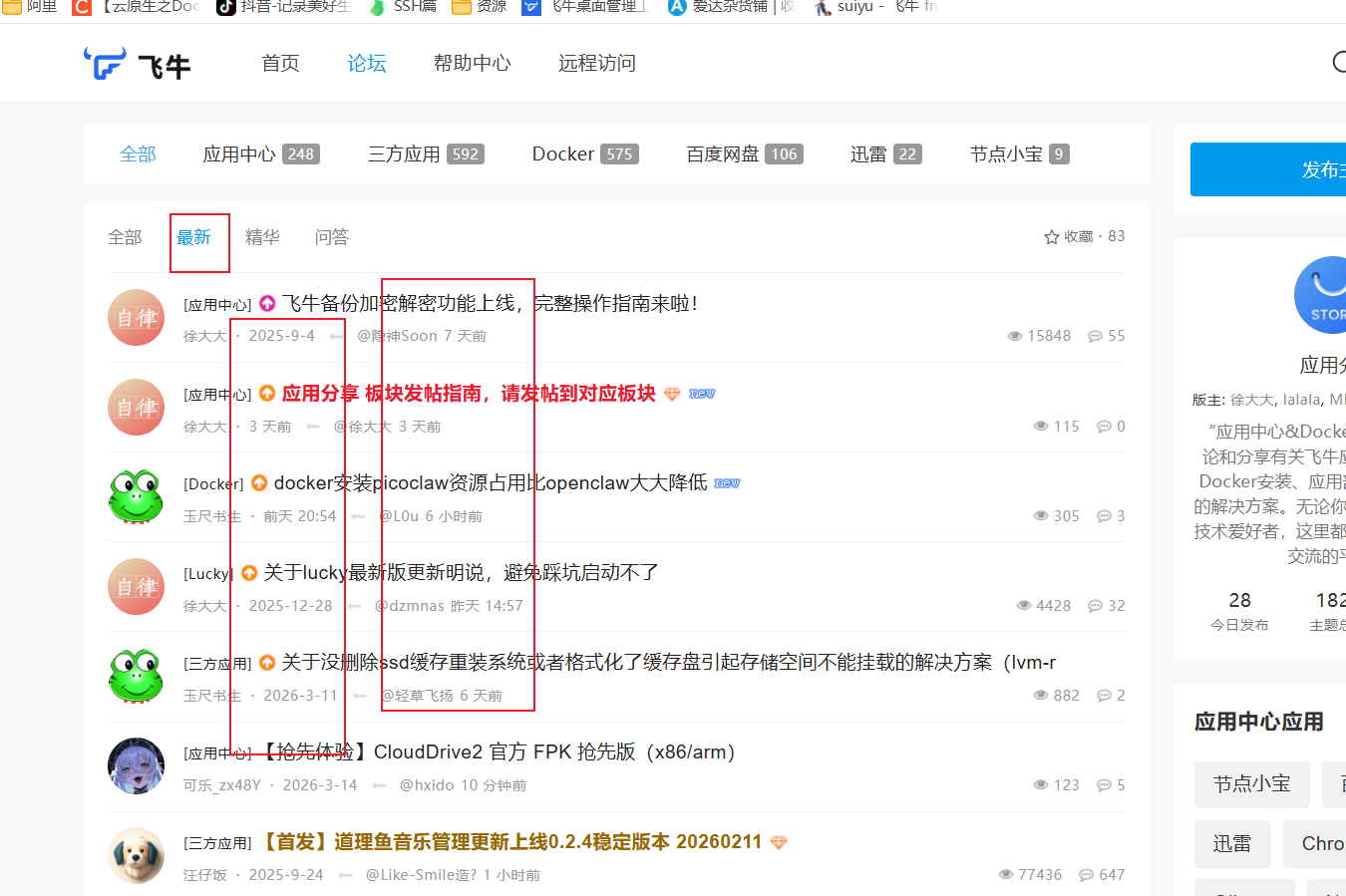The width and height of the screenshot is (1346, 896).
Task: Click the comment bubble icon beside 647
Action: [x=1086, y=875]
